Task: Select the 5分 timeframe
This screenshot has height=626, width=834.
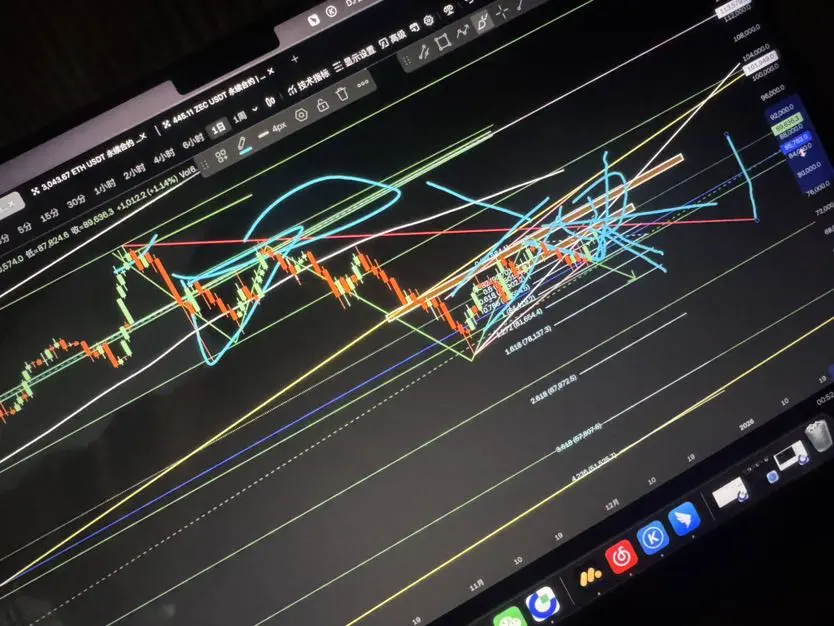Action: pyautogui.click(x=24, y=229)
